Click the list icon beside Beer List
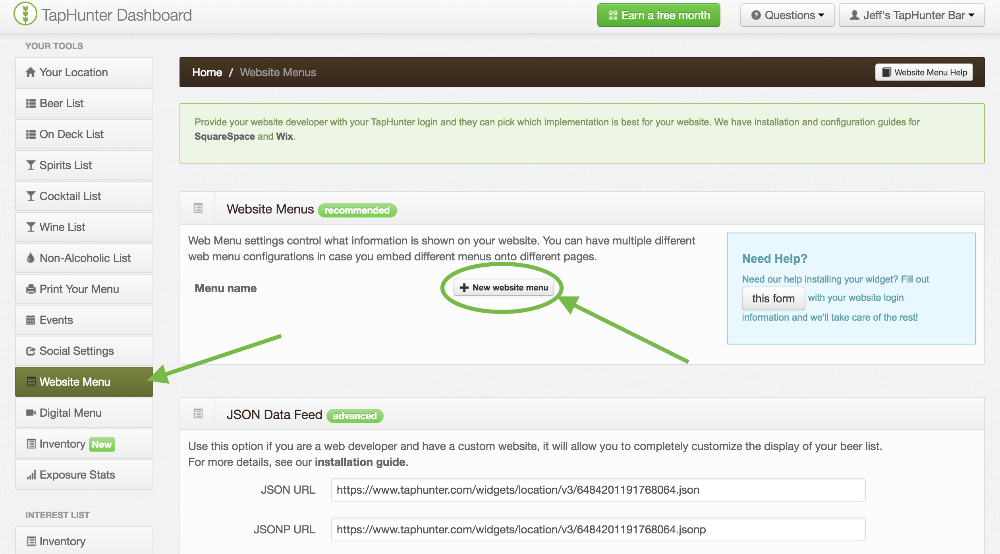Image resolution: width=1000 pixels, height=554 pixels. (x=31, y=103)
